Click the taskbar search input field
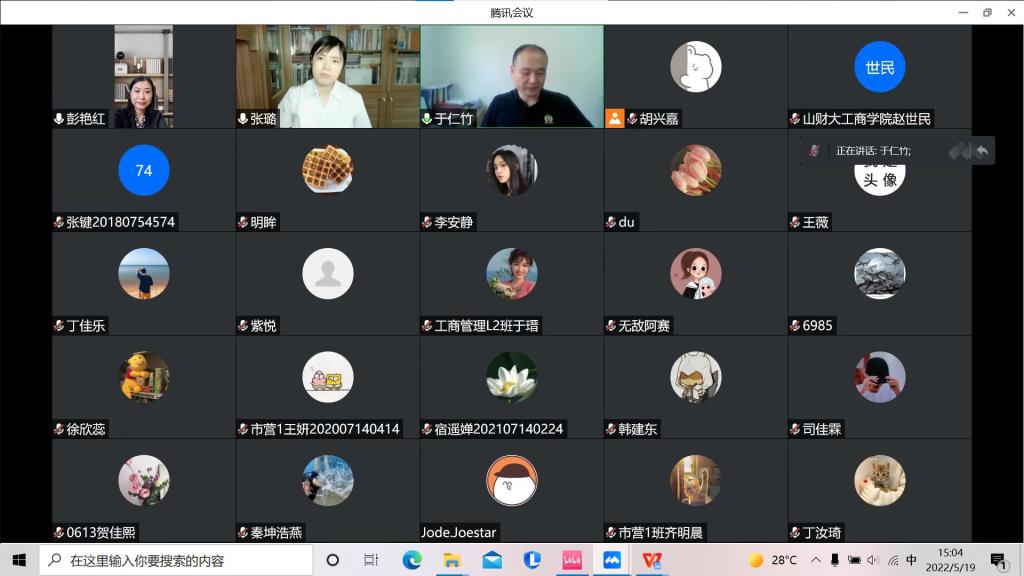This screenshot has height=576, width=1024. coord(176,560)
